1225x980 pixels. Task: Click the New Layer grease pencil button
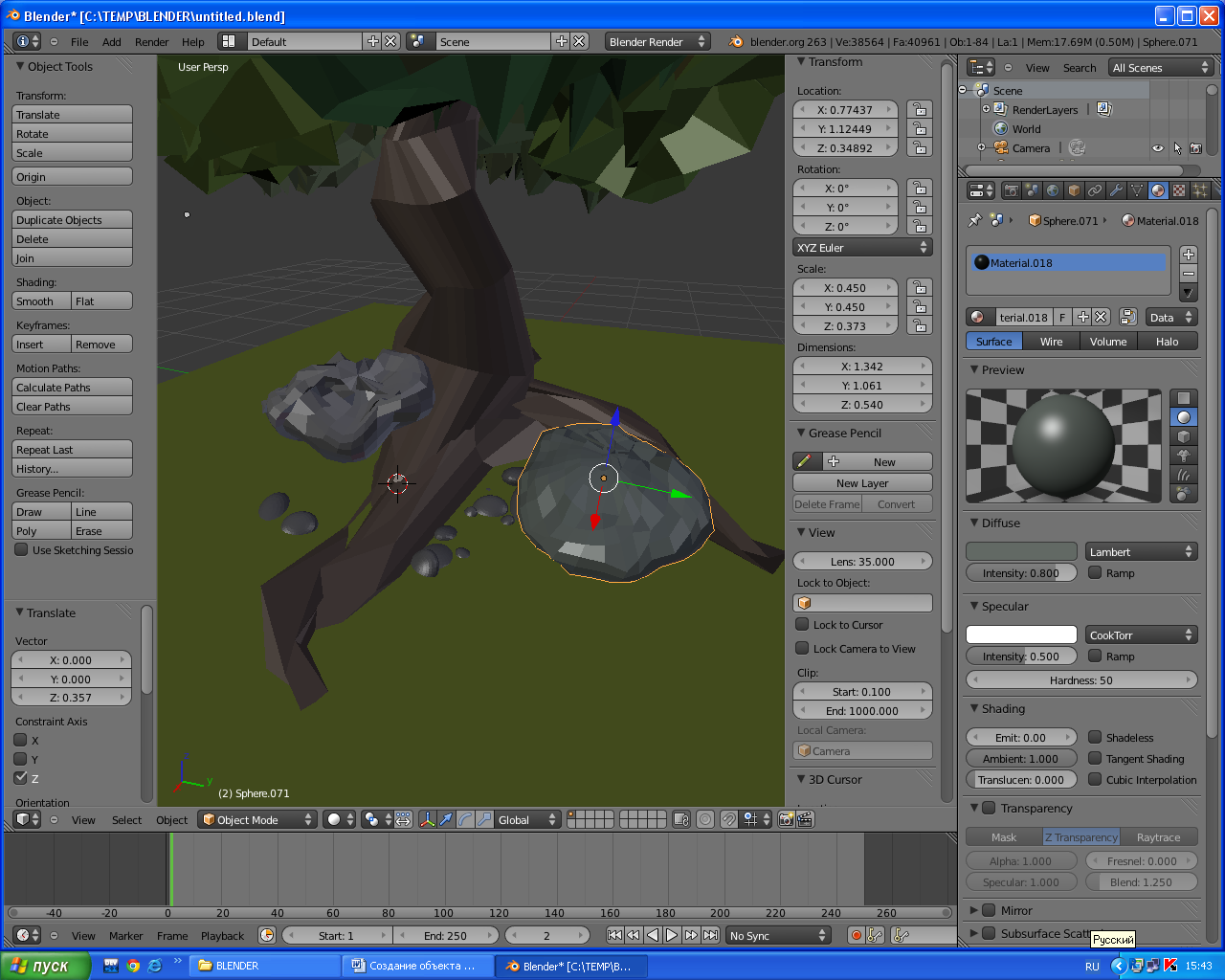click(862, 482)
